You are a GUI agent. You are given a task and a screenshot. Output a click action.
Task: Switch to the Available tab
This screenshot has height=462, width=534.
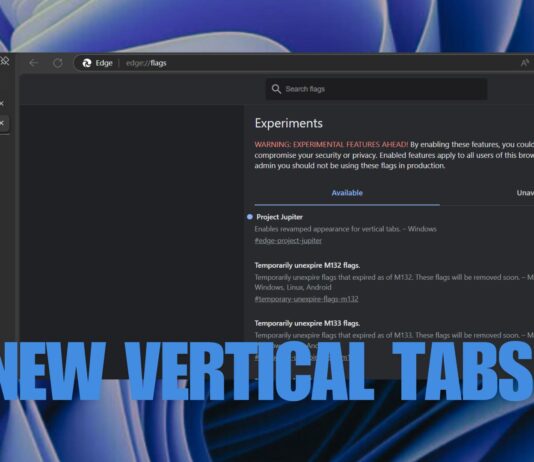coord(347,193)
